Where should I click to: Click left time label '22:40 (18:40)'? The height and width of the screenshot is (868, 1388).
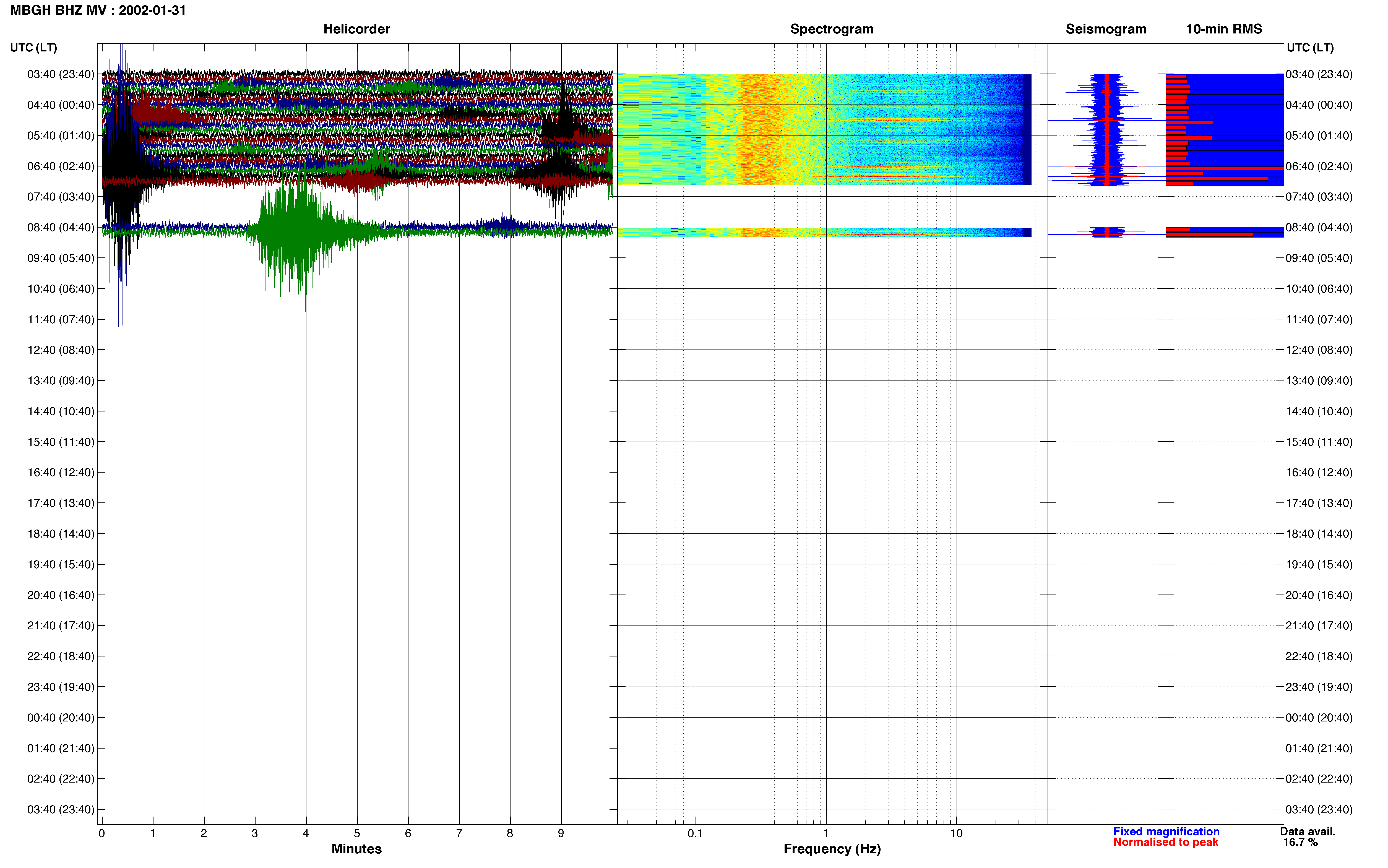(61, 656)
